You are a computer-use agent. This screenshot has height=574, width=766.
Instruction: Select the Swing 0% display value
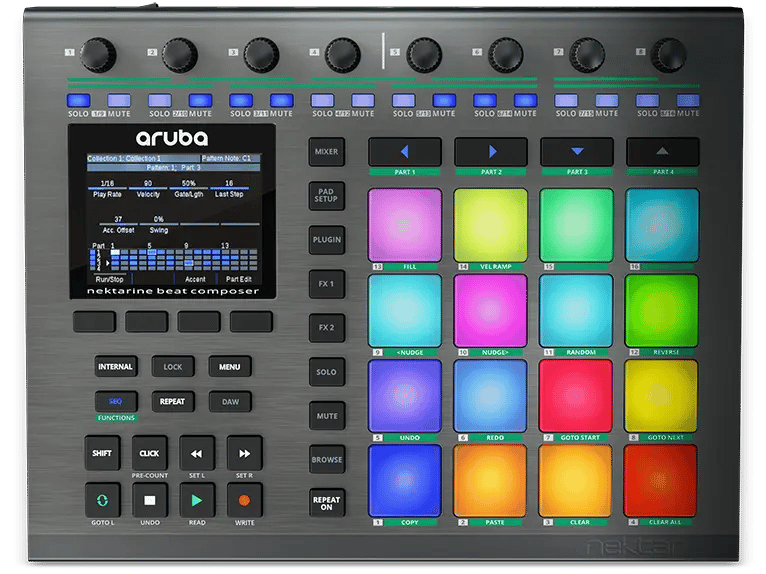point(159,219)
